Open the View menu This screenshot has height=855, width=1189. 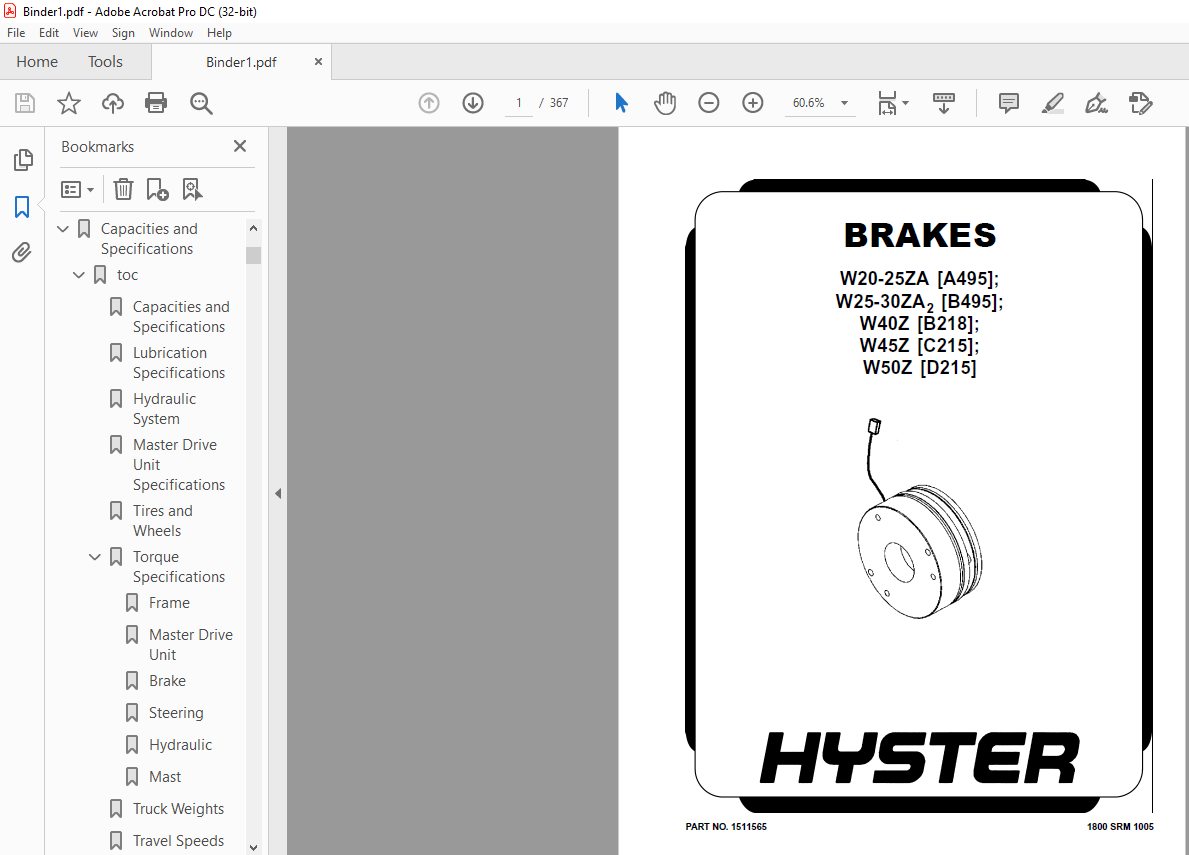pos(85,33)
